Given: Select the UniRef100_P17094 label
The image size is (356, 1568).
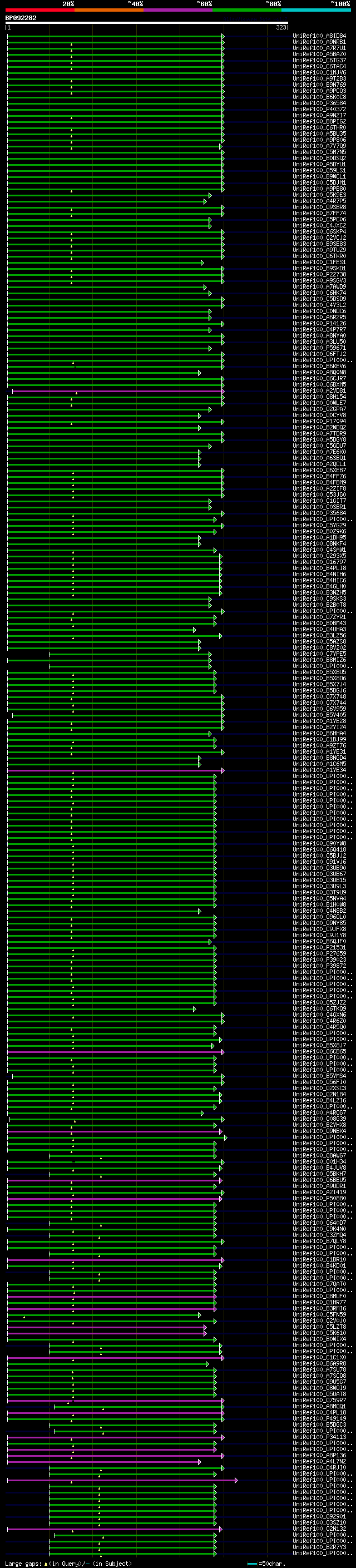Looking at the screenshot, I should click(x=319, y=422).
